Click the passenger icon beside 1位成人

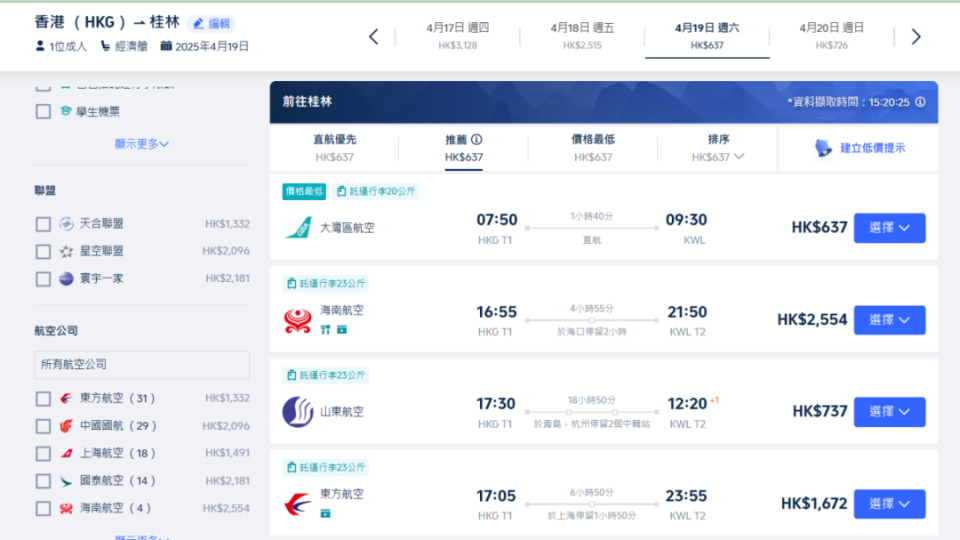click(40, 46)
